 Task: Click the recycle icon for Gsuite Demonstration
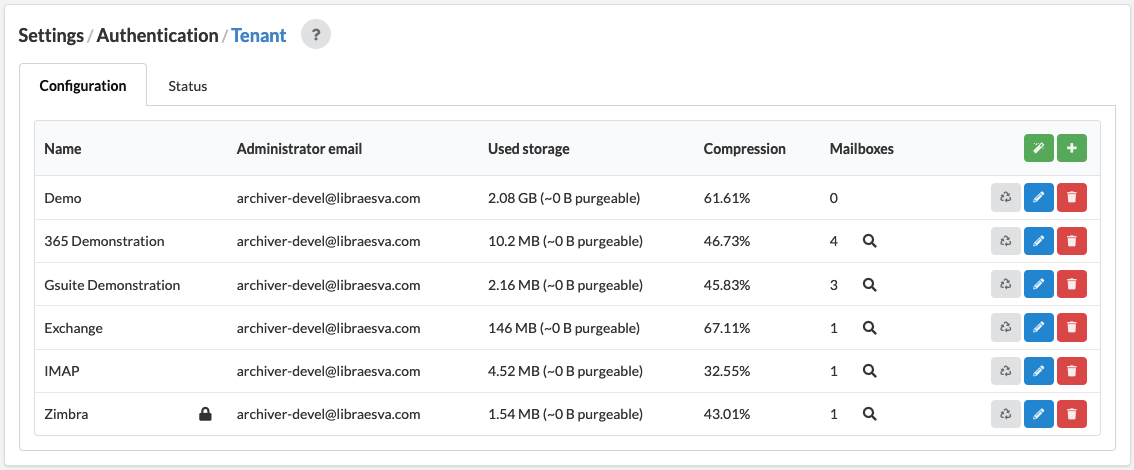(1005, 284)
